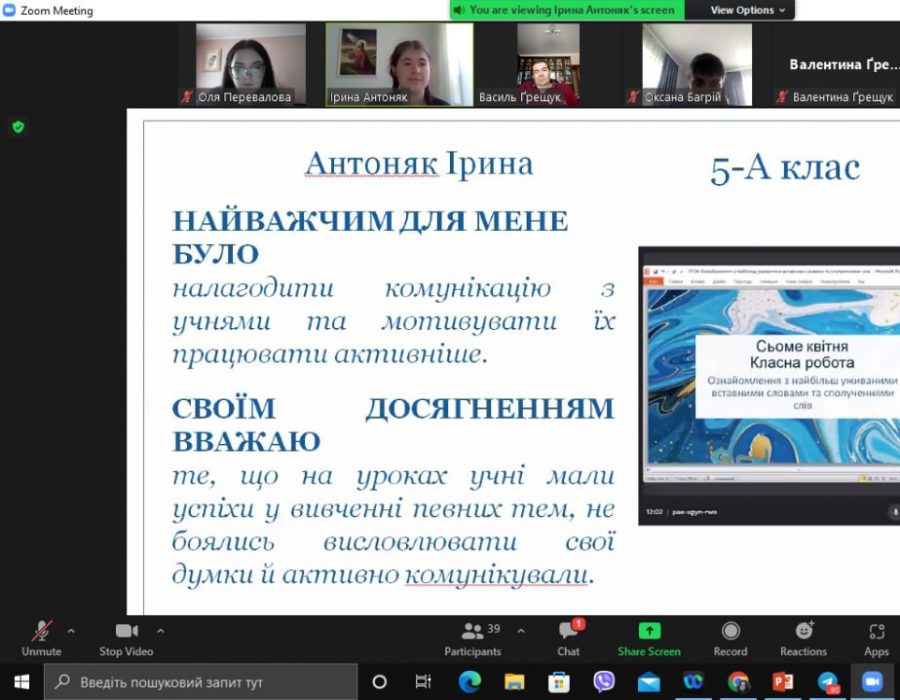Expand the arrow next to Participants
Screen dimensions: 900x700
[x=520, y=631]
